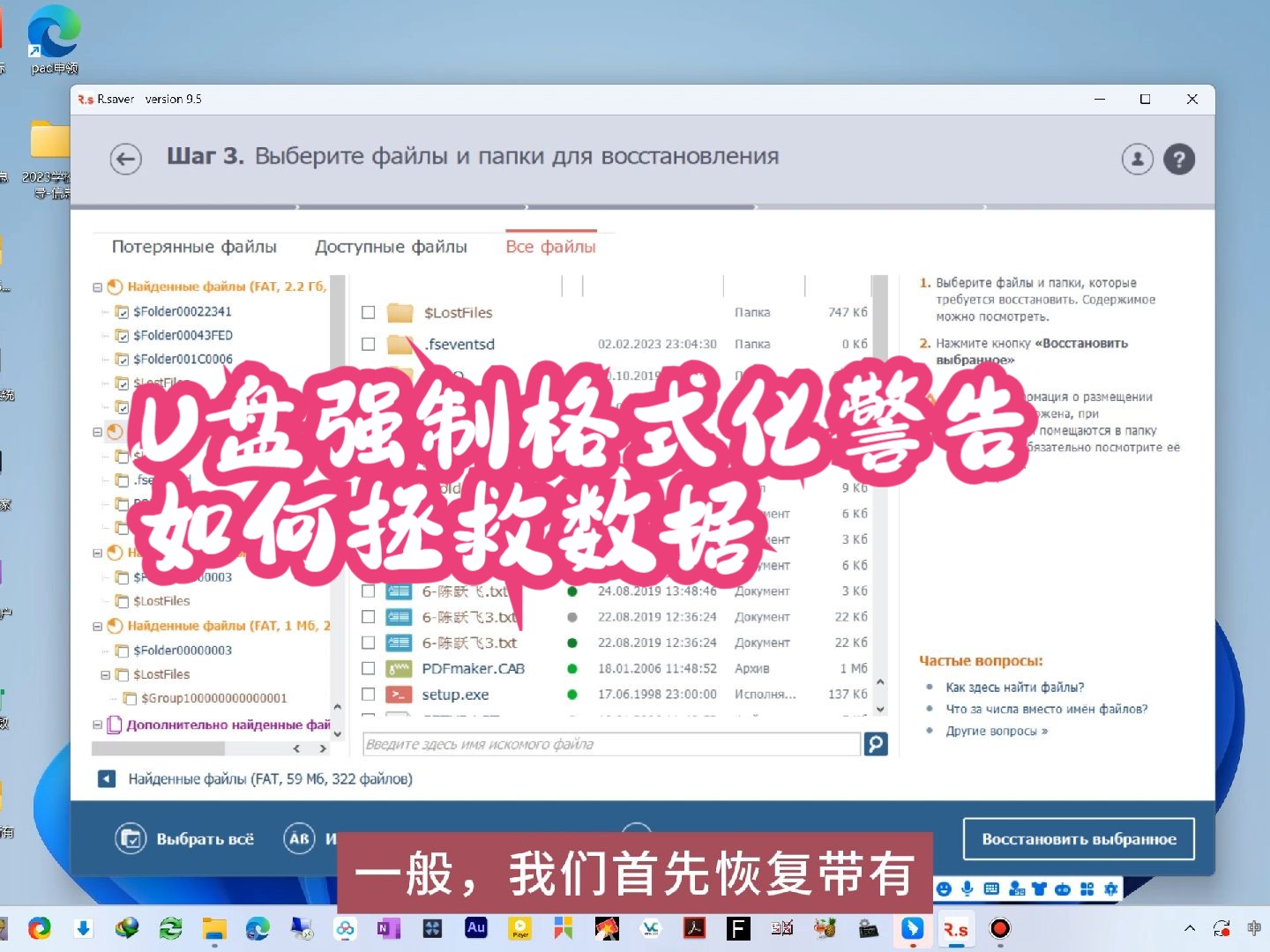Check the $LostFiles folder checkbox
The width and height of the screenshot is (1270, 952).
368,312
